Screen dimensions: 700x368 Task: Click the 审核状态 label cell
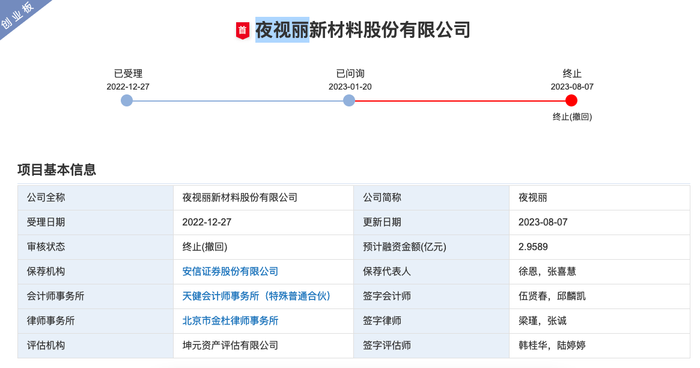[x=95, y=247]
